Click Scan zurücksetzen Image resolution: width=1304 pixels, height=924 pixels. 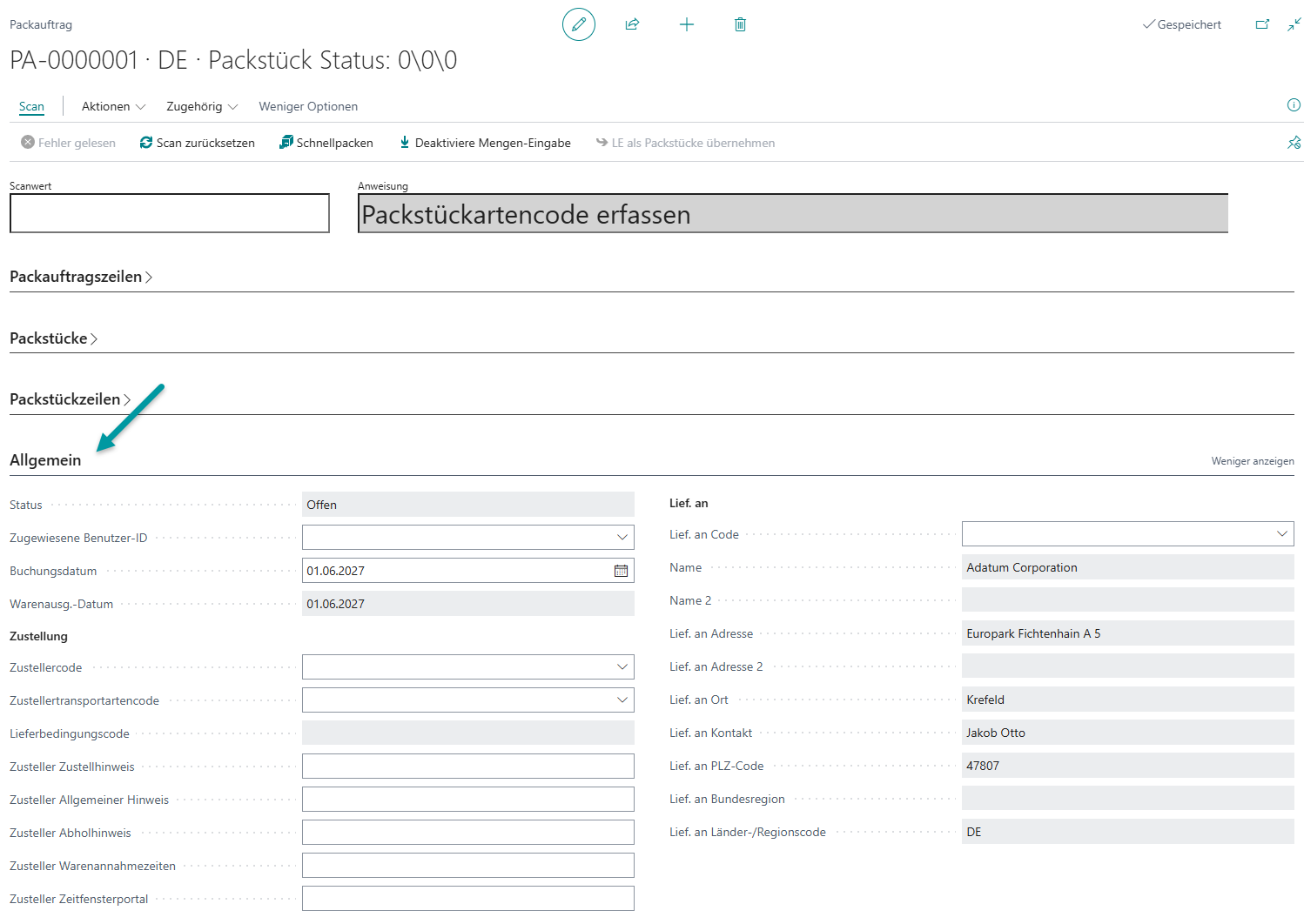(198, 143)
